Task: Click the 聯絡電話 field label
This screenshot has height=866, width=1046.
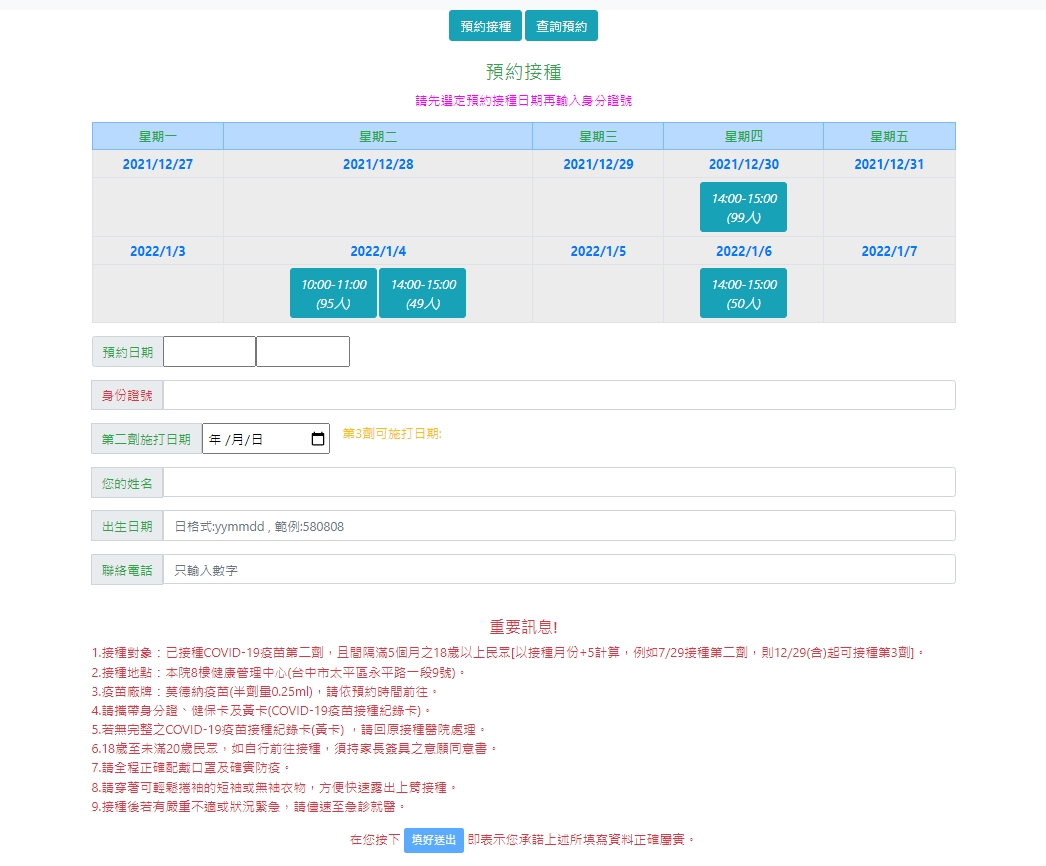Action: click(127, 570)
